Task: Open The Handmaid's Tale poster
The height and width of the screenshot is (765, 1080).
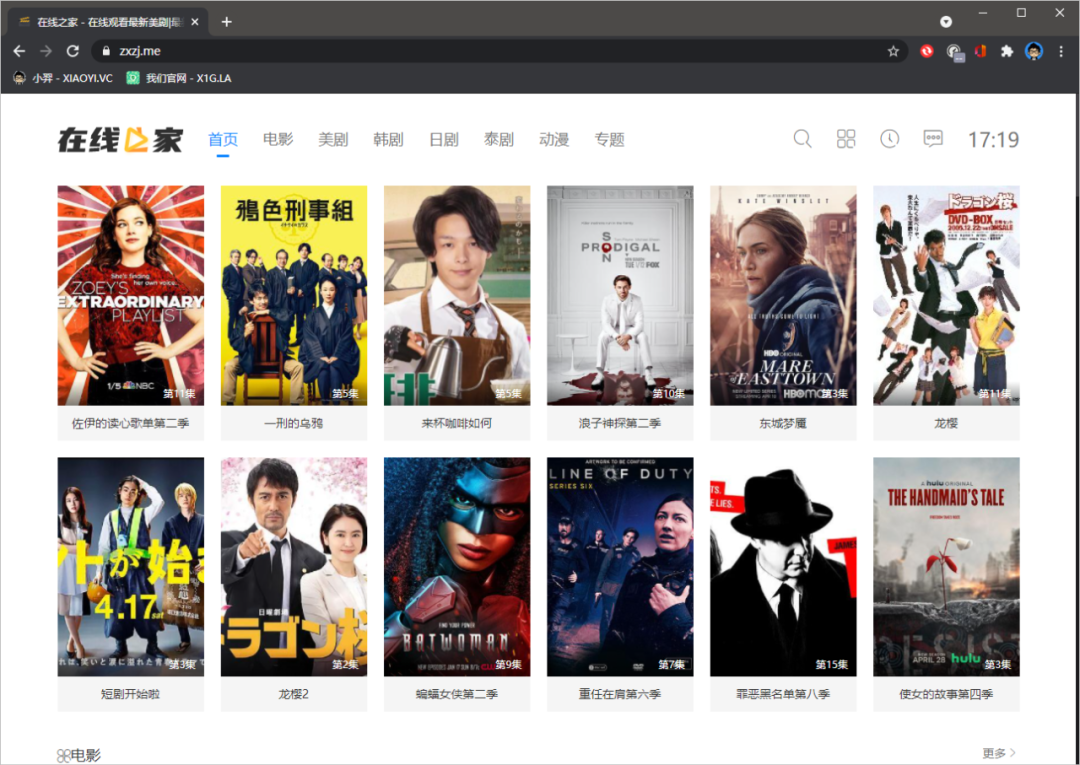Action: [946, 567]
